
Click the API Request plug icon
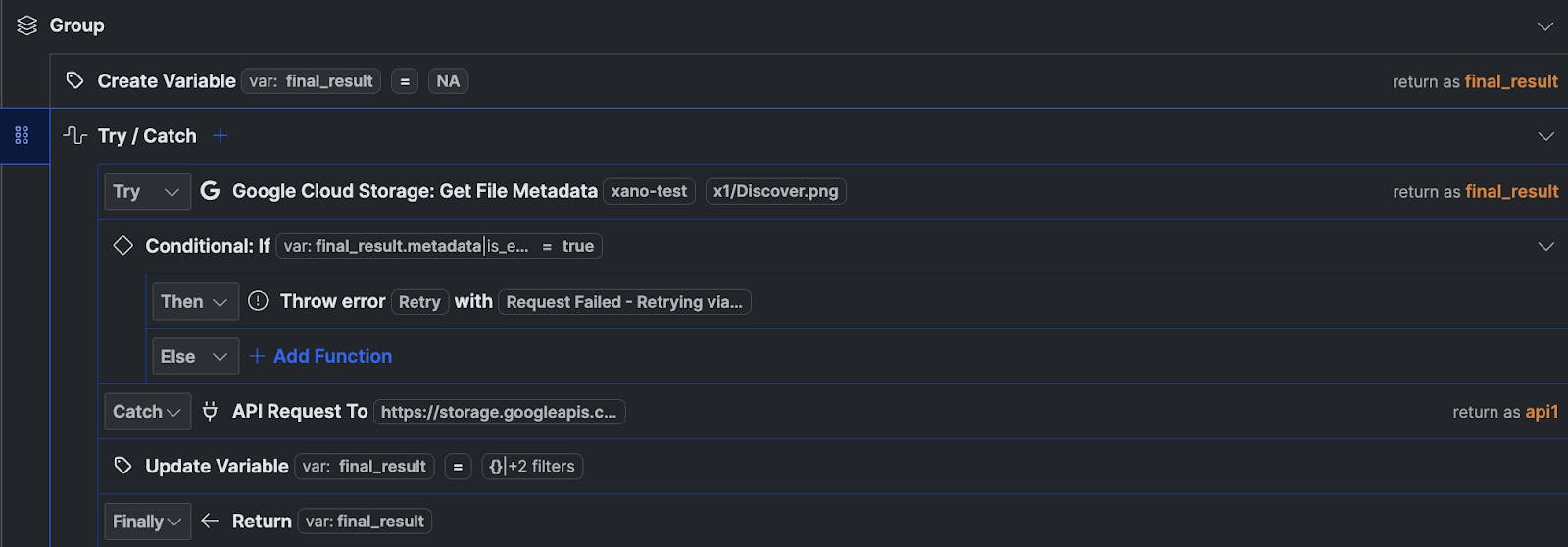point(210,411)
